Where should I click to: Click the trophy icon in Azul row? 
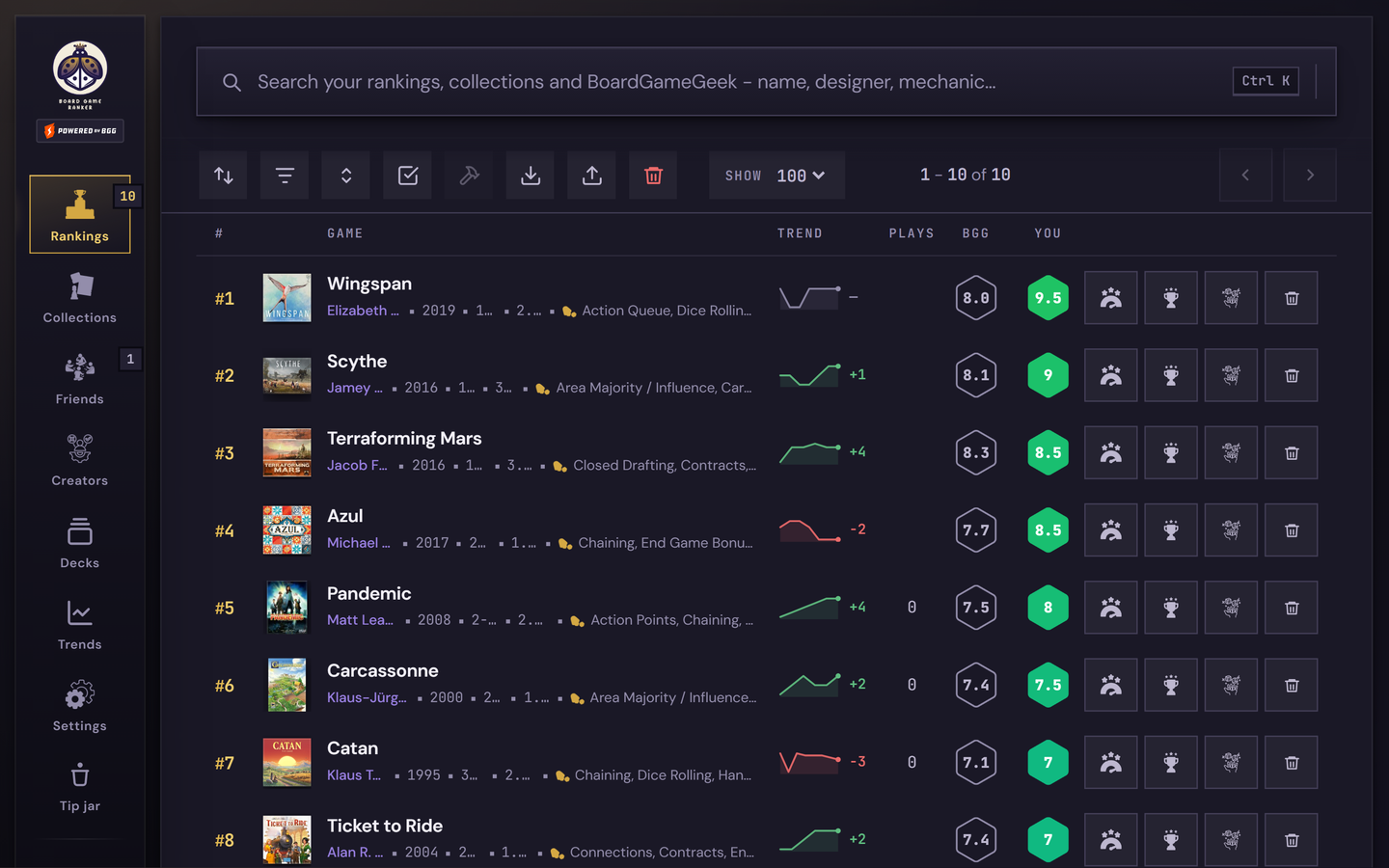pos(1171,530)
